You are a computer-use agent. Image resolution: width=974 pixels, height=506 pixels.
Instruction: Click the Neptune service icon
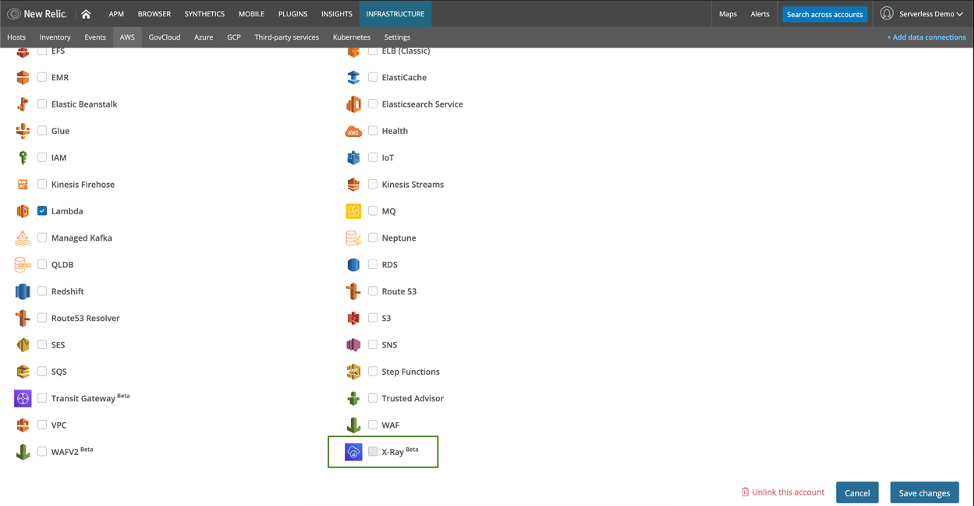click(353, 238)
